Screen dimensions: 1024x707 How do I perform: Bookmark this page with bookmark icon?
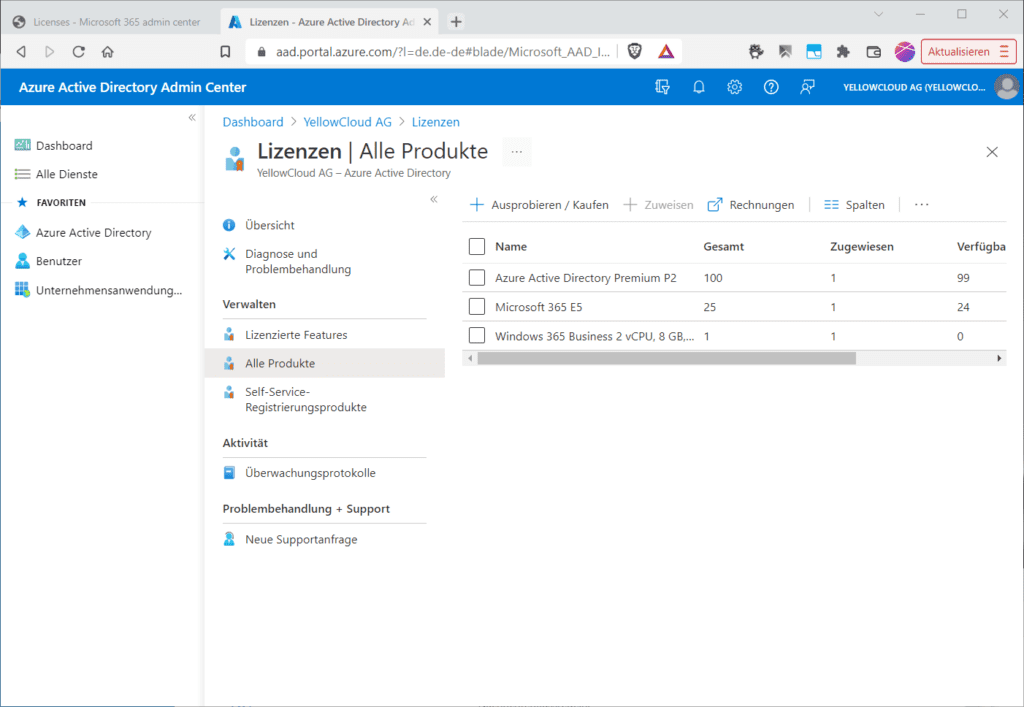[x=225, y=52]
